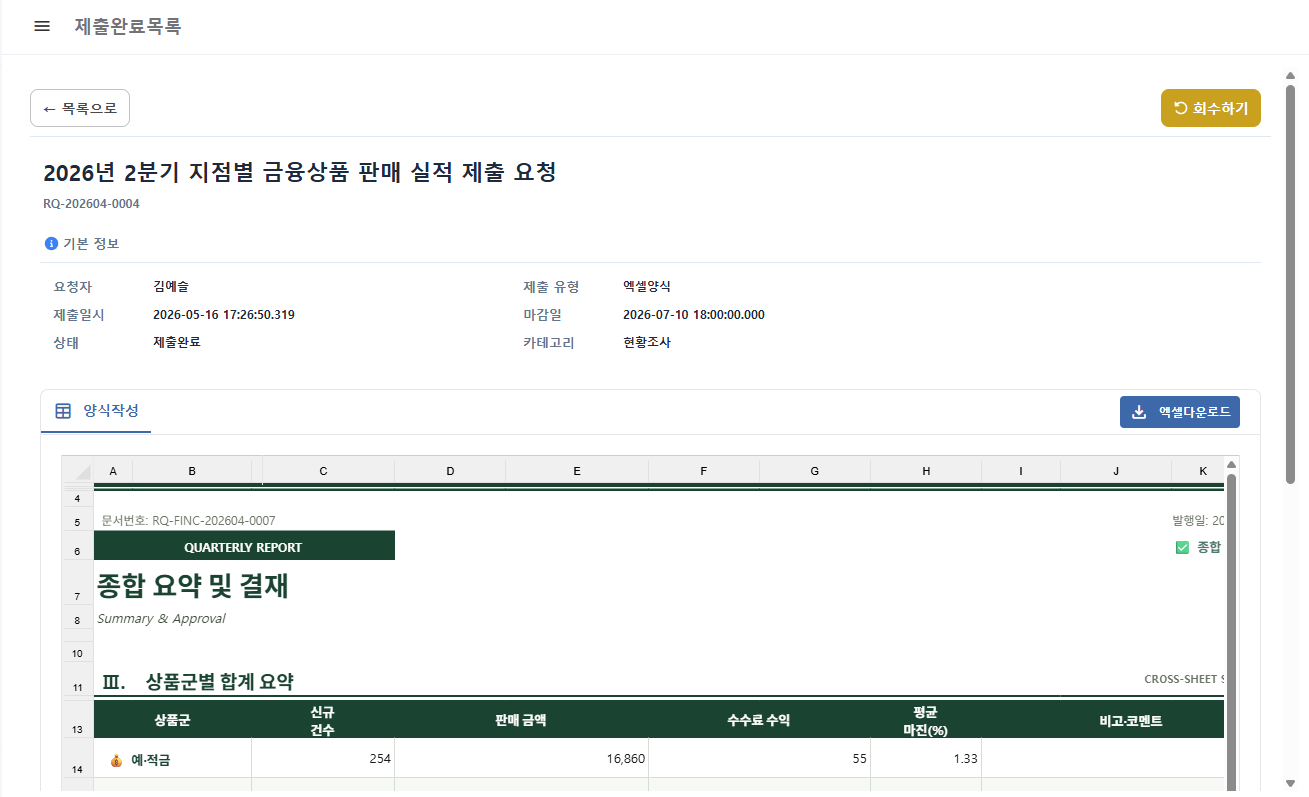Select the QUARTERLY REPORT cell
The image size is (1309, 797).
click(244, 547)
